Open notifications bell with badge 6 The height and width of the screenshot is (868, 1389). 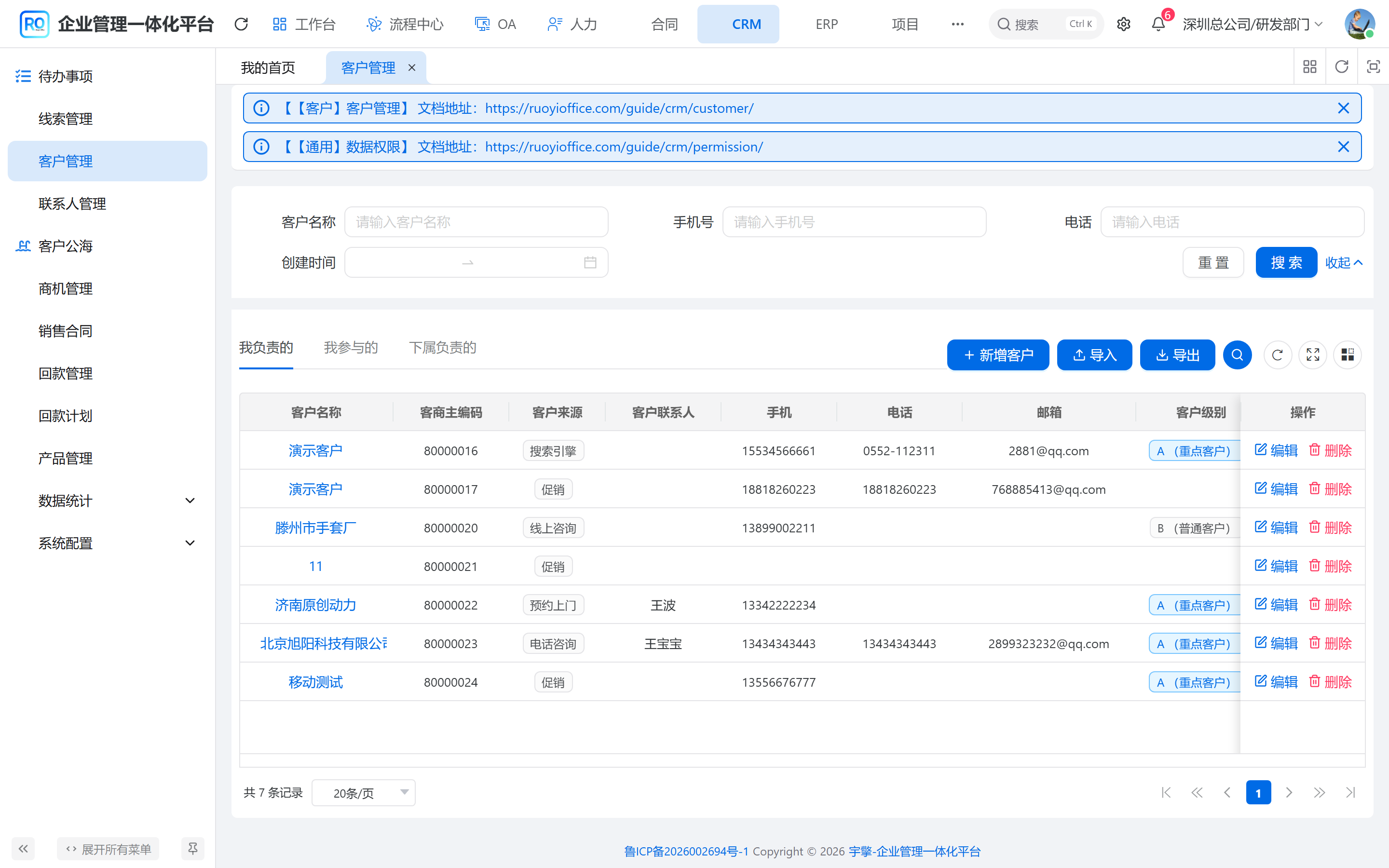coord(1158,24)
